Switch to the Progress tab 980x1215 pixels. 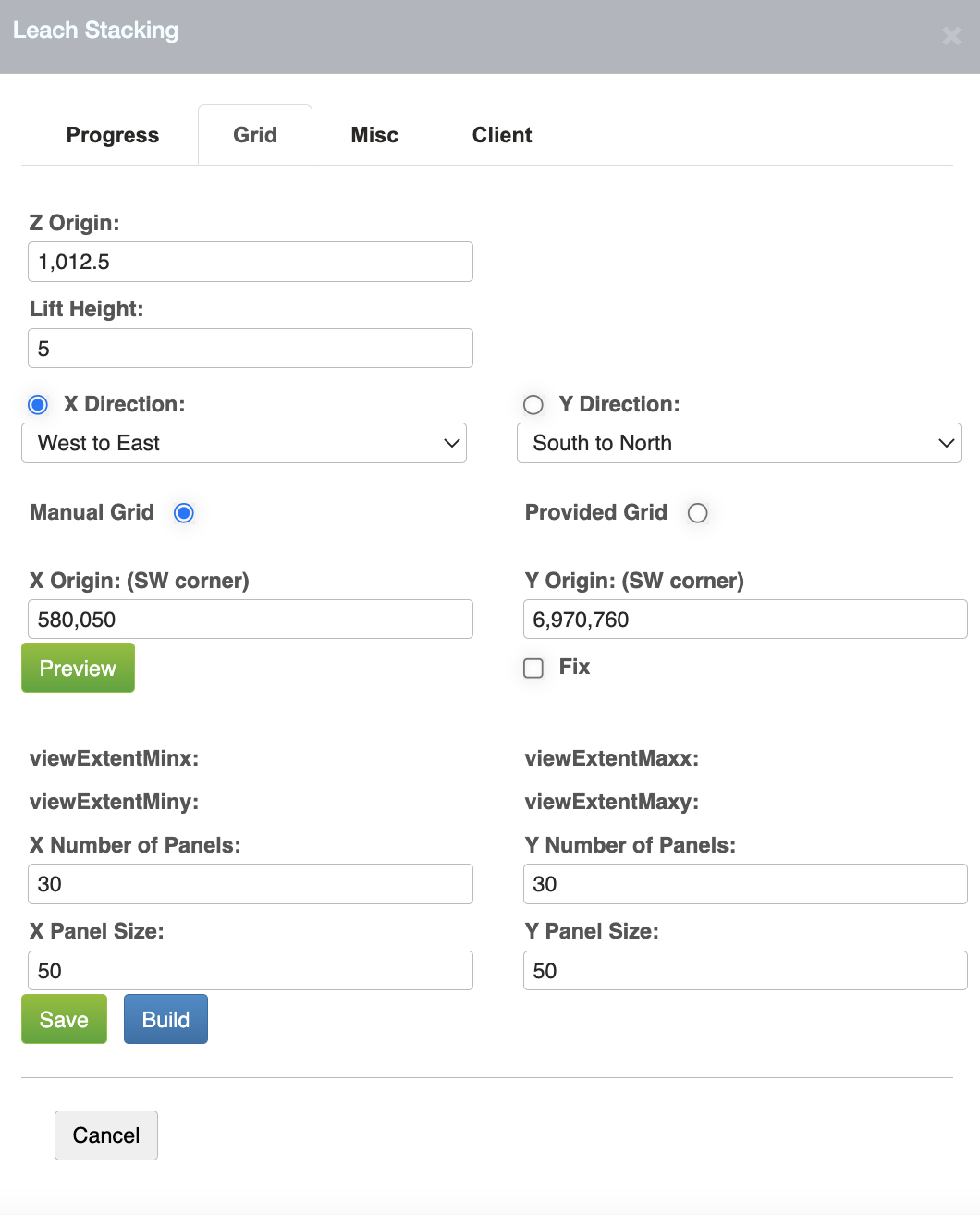[112, 135]
